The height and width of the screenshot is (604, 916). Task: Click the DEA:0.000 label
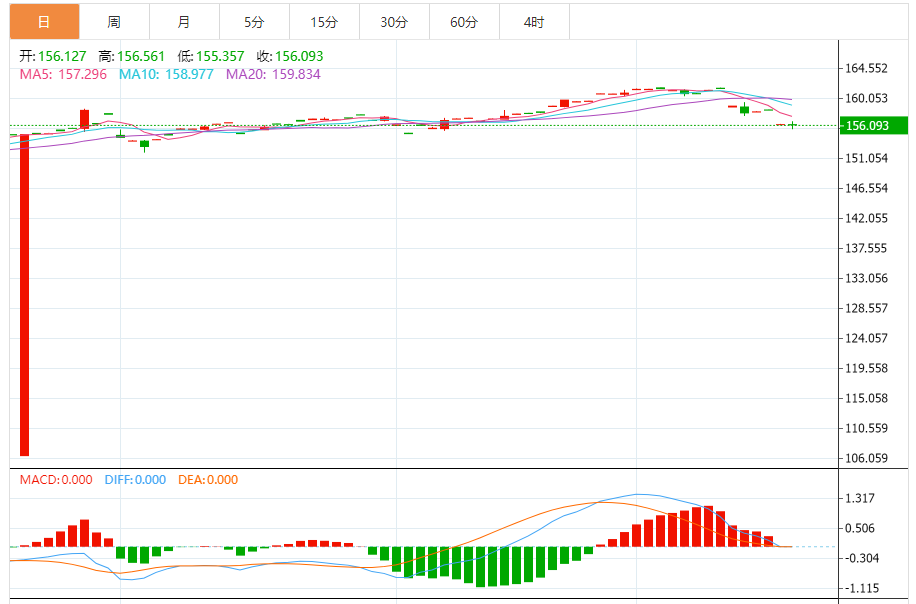(x=208, y=480)
